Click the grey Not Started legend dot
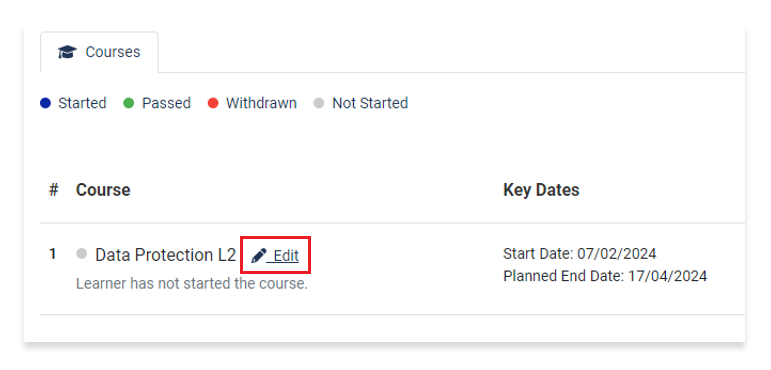This screenshot has height=370, width=771. [319, 103]
